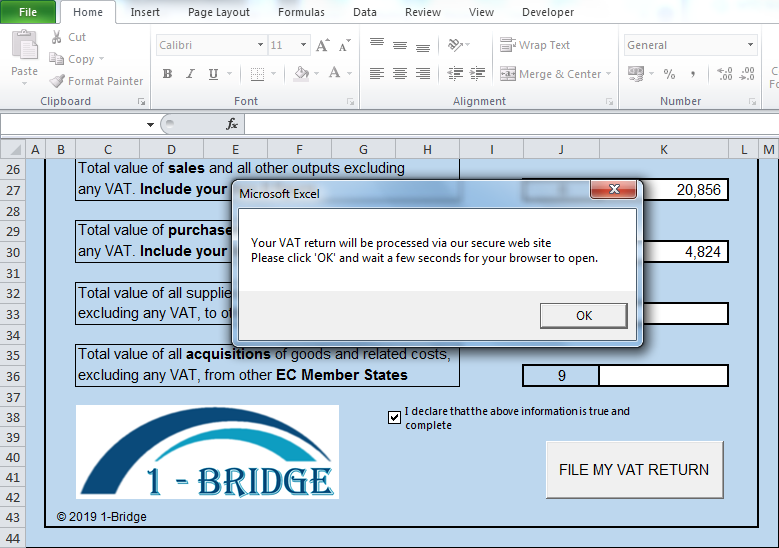779x548 pixels.
Task: Select the empty box 9 value cell
Action: click(x=663, y=376)
